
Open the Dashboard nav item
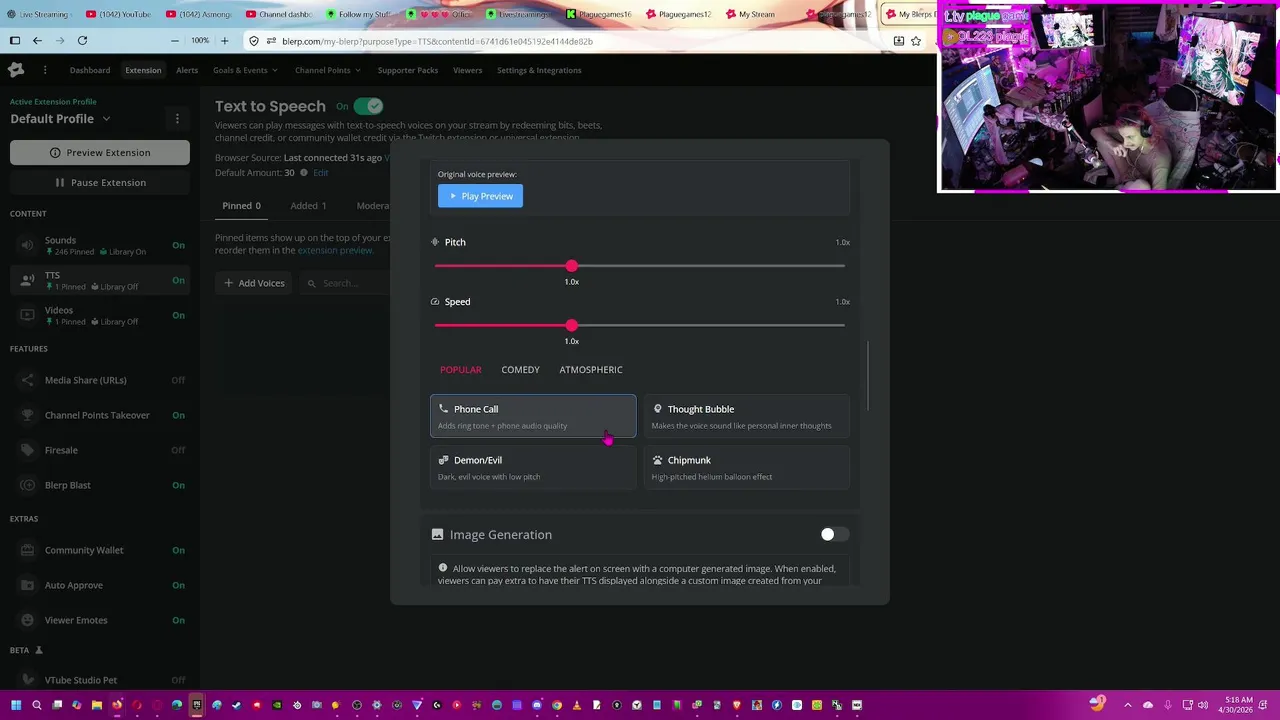(90, 70)
